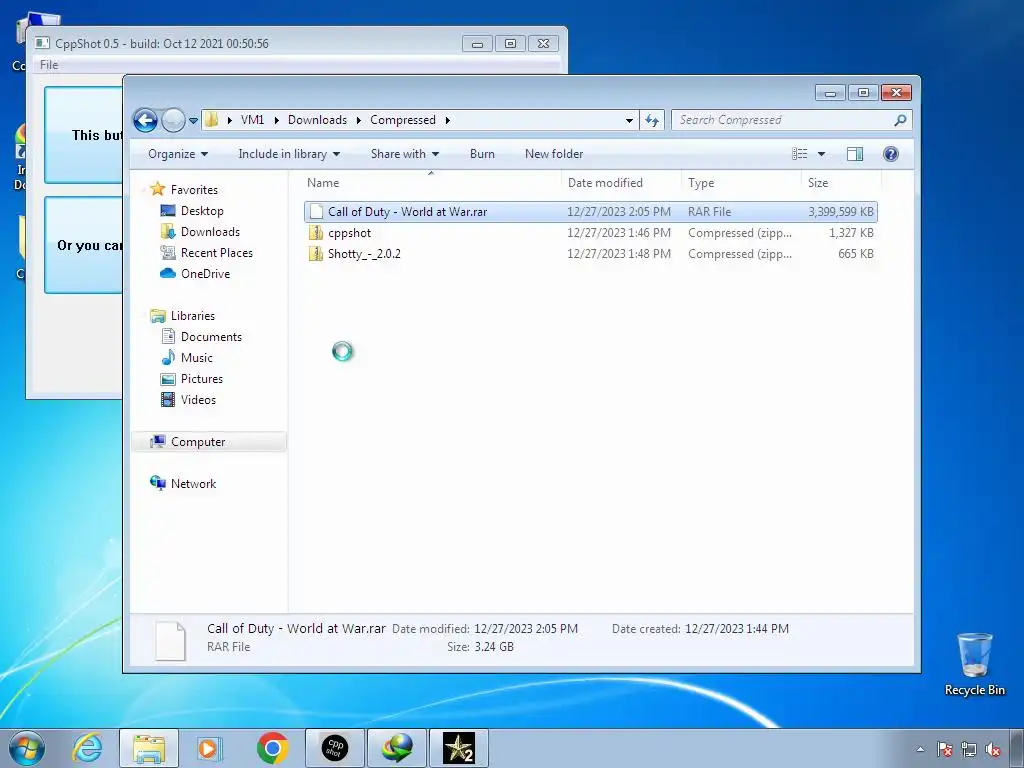
Task: Sort by the Type column header
Action: tap(741, 183)
